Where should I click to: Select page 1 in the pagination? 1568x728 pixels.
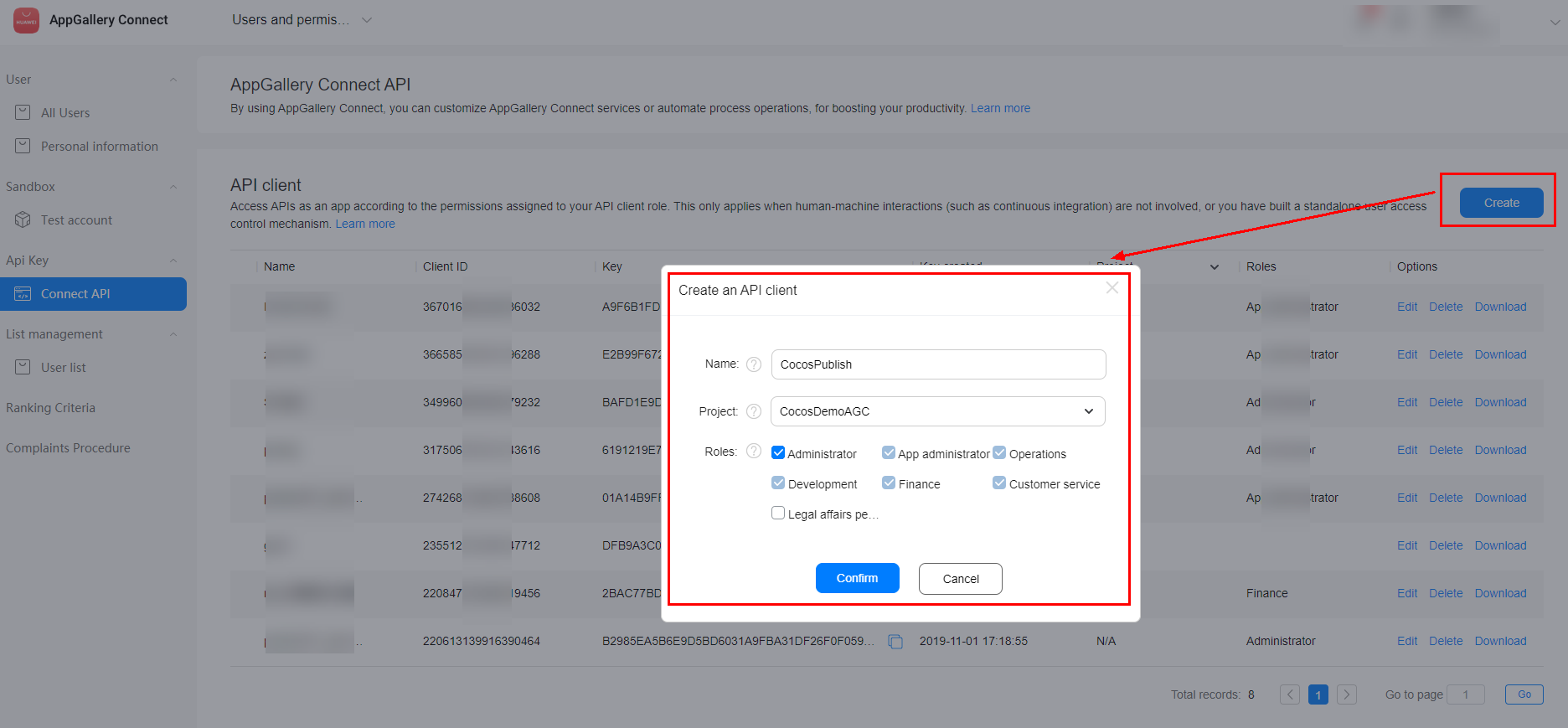click(x=1318, y=694)
